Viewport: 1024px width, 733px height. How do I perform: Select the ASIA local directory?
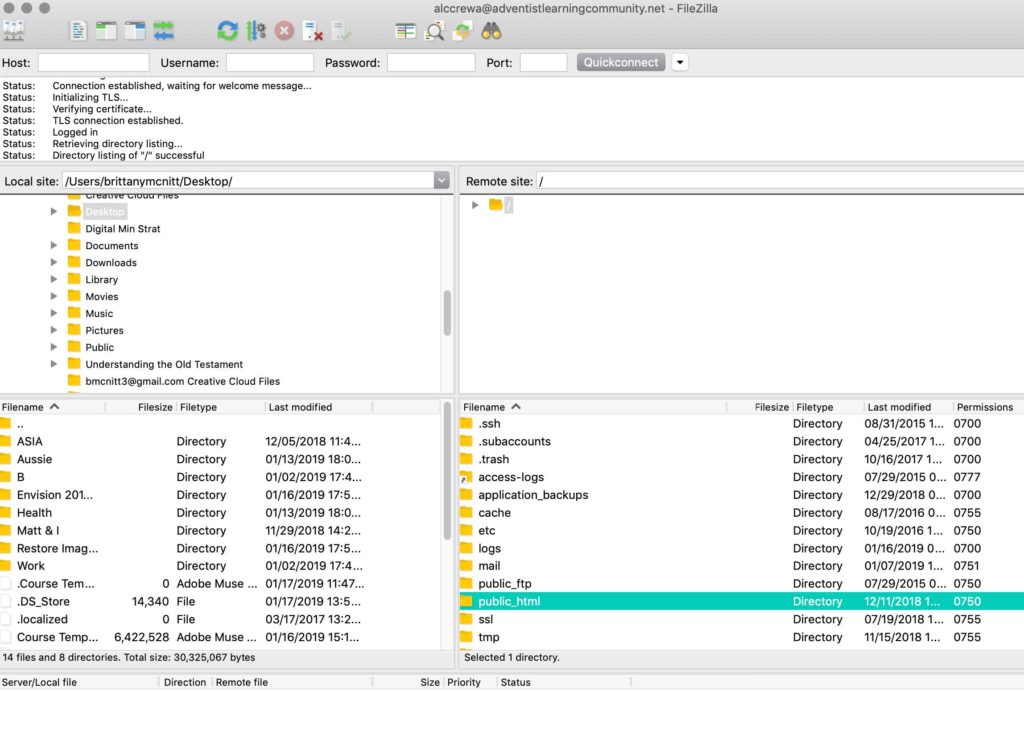click(x=29, y=442)
